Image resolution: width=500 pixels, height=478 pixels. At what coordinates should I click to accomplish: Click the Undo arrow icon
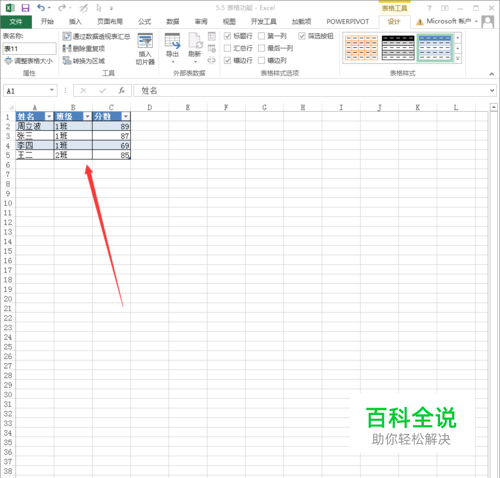pos(41,8)
